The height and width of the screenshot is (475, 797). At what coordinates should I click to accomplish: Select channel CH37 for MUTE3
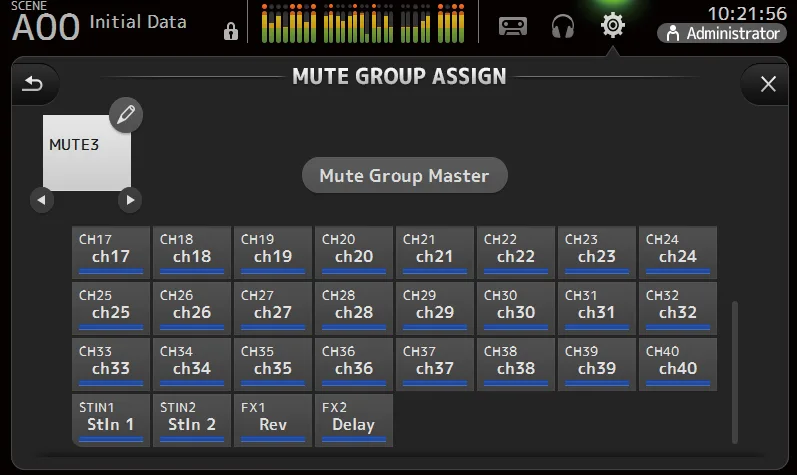(x=435, y=364)
